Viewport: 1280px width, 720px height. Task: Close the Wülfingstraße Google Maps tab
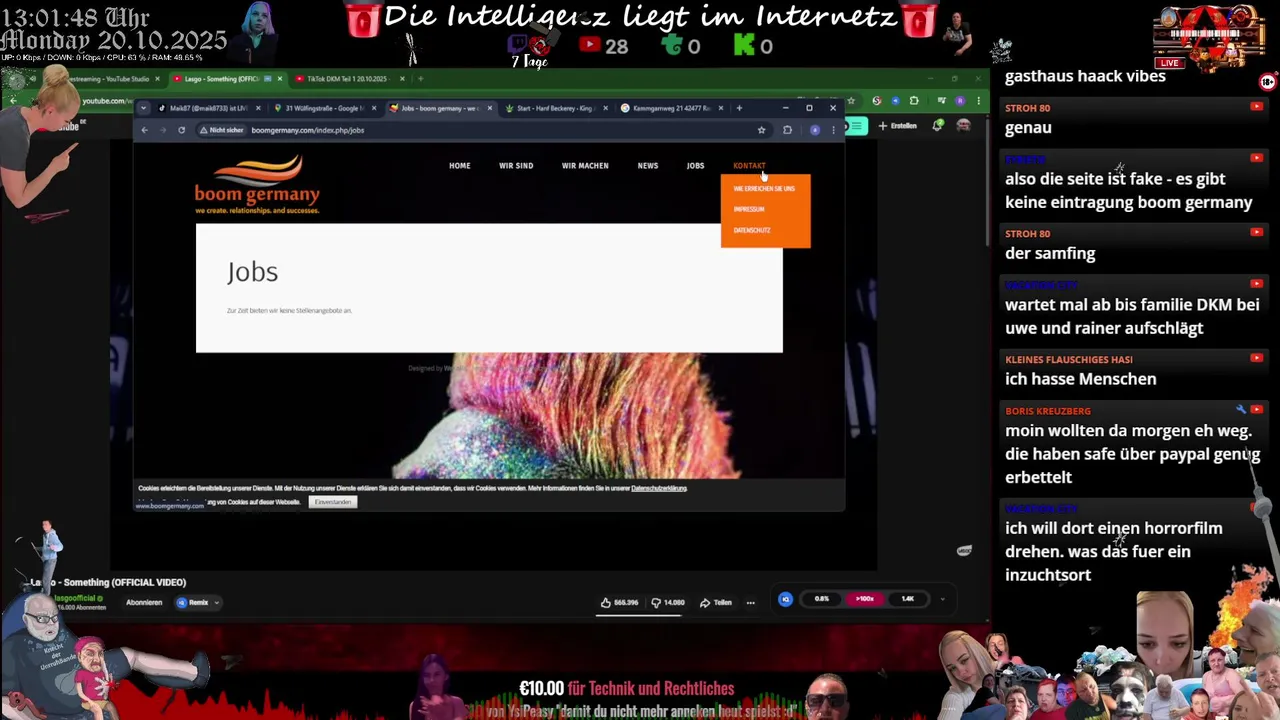[374, 108]
